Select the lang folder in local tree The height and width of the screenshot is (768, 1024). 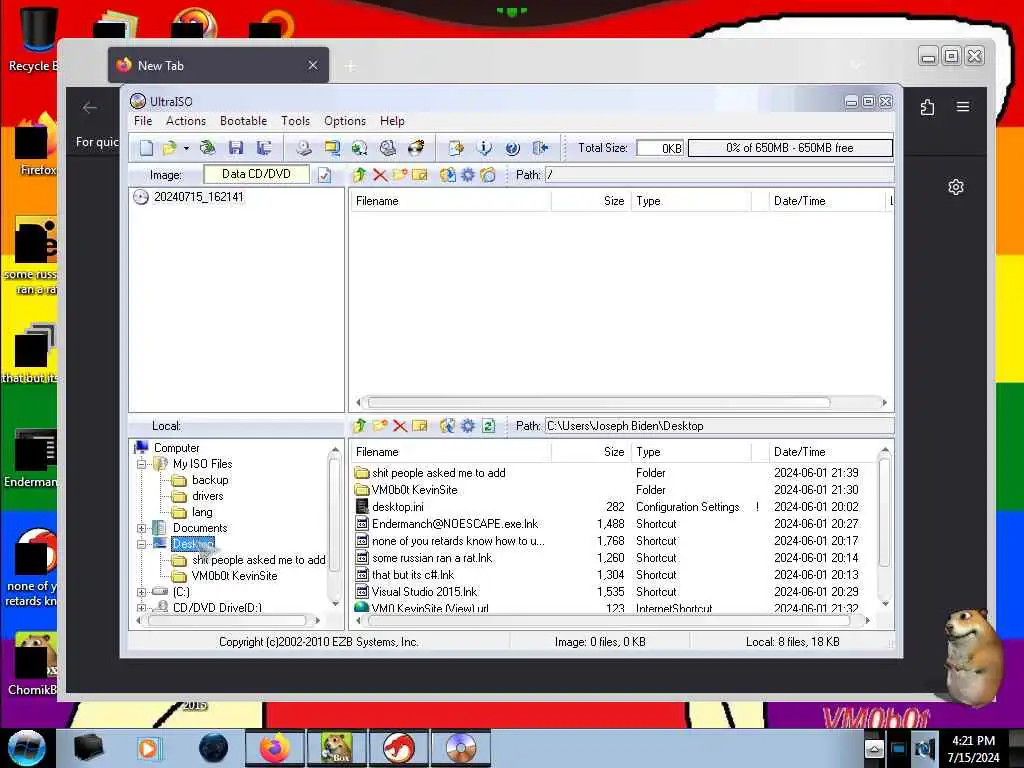202,512
